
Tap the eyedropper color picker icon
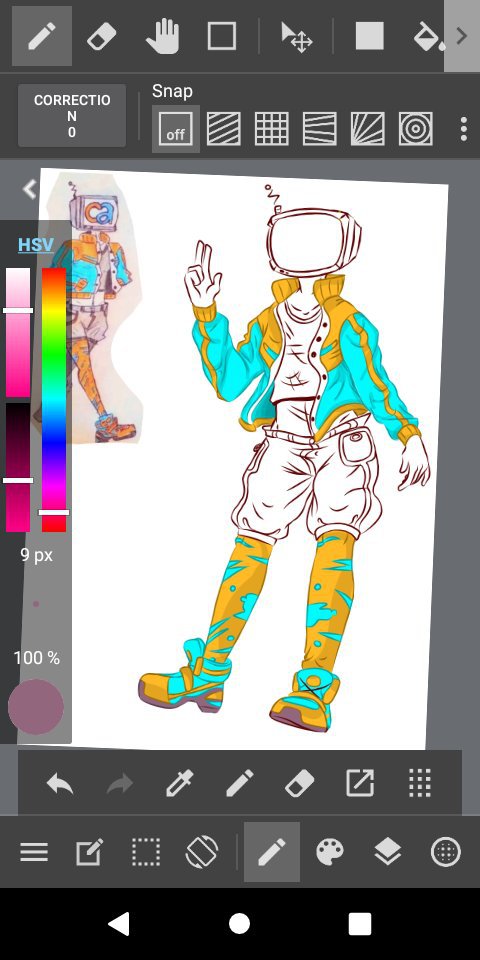click(x=179, y=782)
